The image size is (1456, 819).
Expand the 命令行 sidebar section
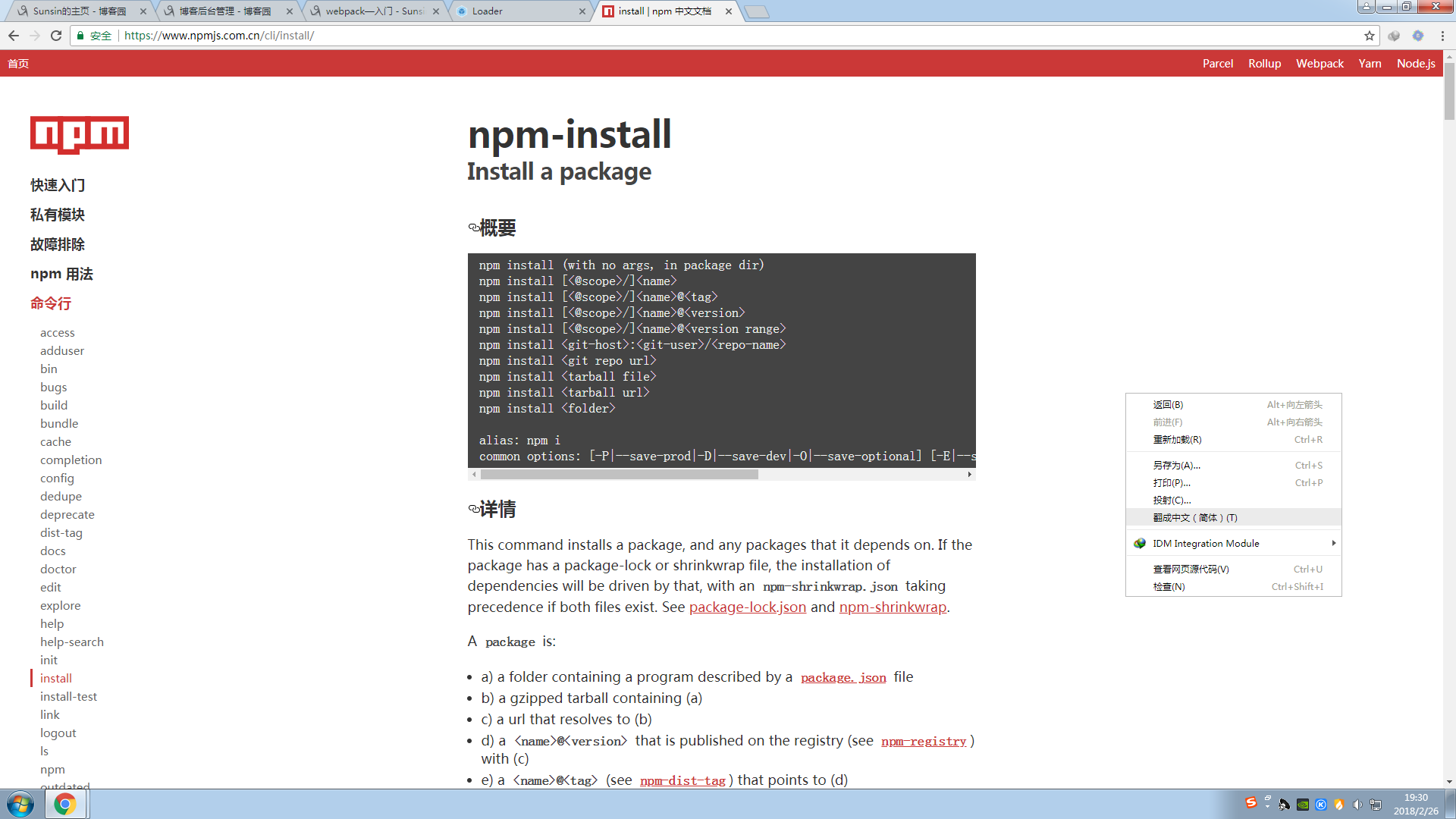click(51, 303)
